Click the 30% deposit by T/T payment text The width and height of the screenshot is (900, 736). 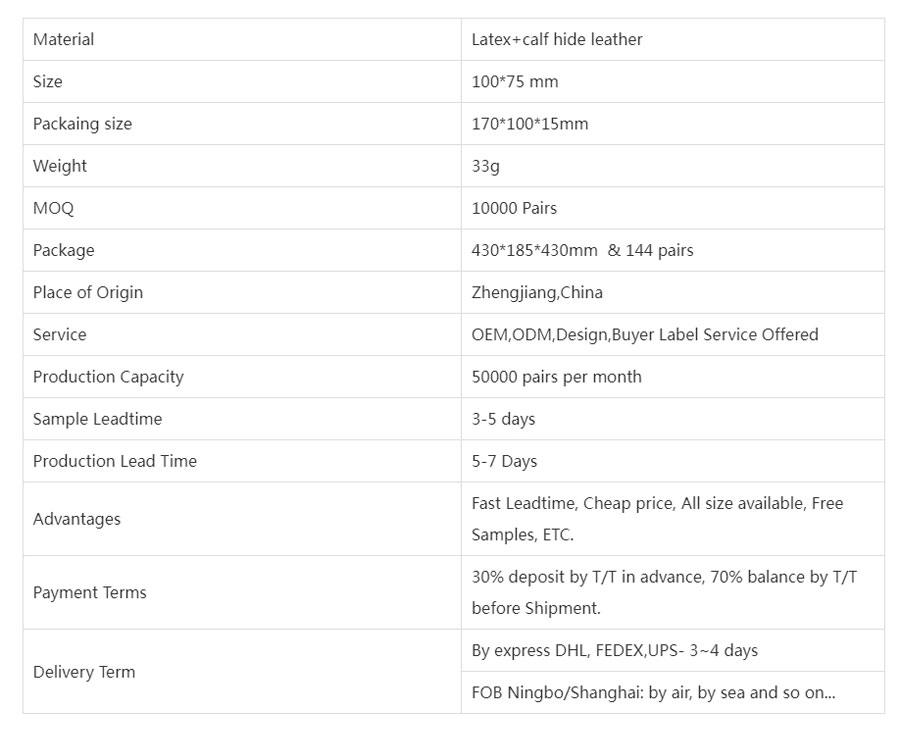pyautogui.click(x=664, y=592)
